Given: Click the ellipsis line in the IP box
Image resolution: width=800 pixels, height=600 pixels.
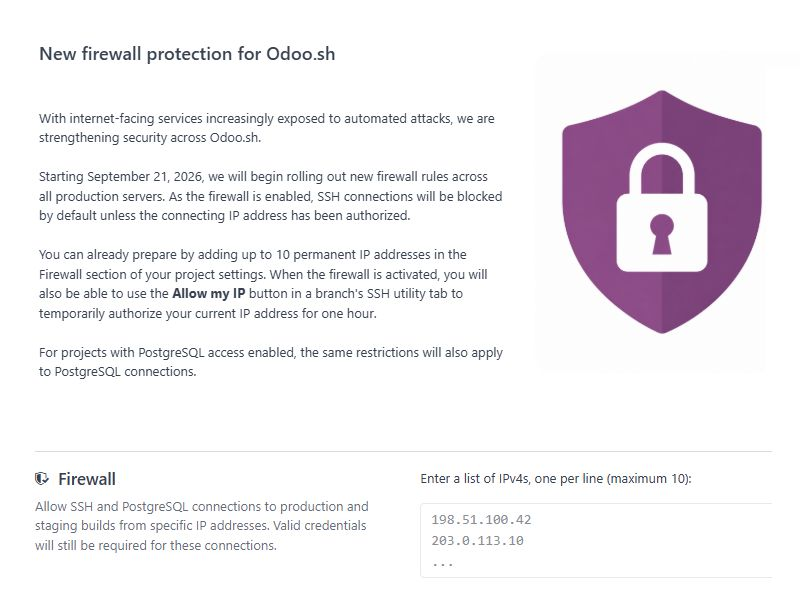Looking at the screenshot, I should tap(442, 564).
